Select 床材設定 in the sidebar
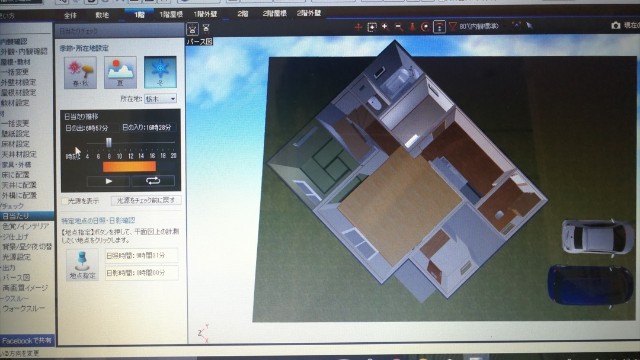 pyautogui.click(x=15, y=144)
